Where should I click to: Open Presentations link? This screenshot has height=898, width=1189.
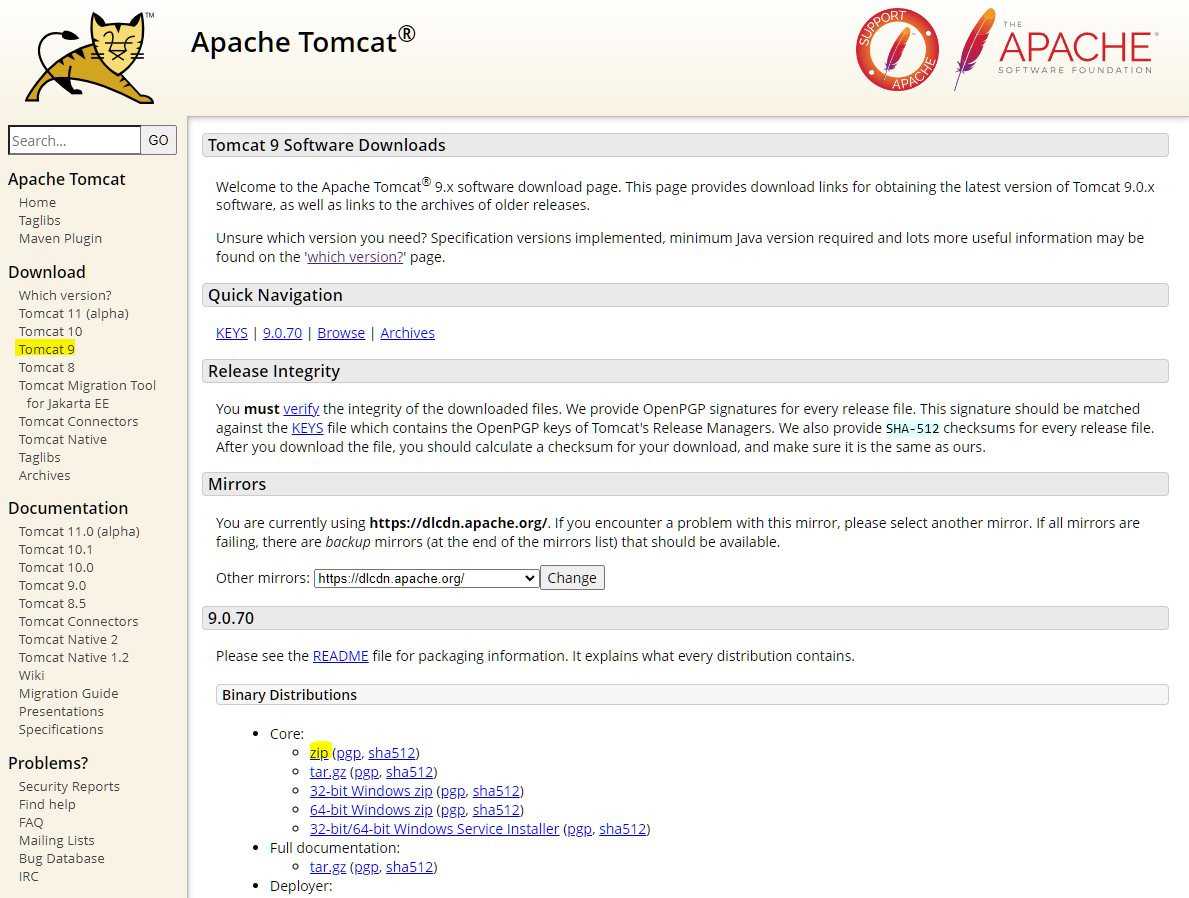coord(61,711)
